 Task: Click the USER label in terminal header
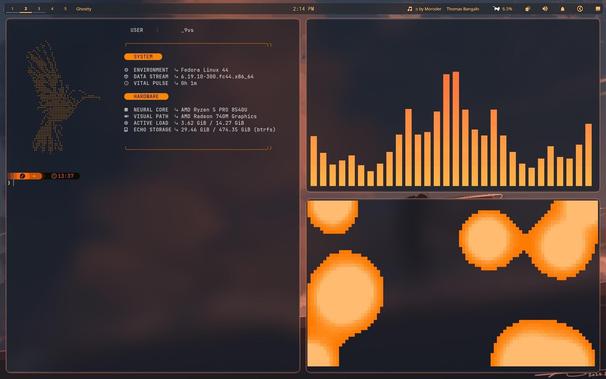[137, 30]
